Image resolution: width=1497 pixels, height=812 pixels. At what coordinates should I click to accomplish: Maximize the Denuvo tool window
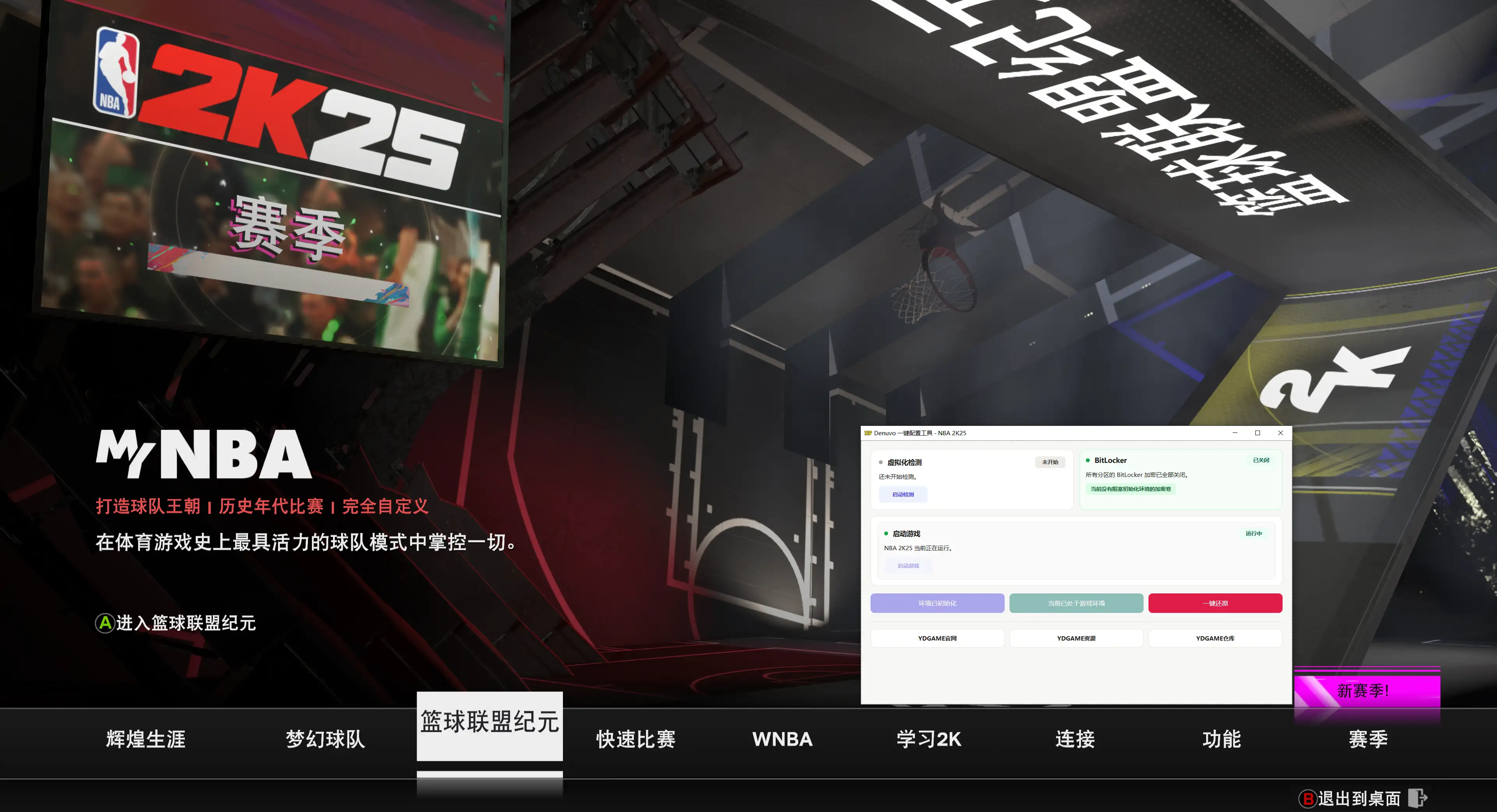pyautogui.click(x=1258, y=433)
